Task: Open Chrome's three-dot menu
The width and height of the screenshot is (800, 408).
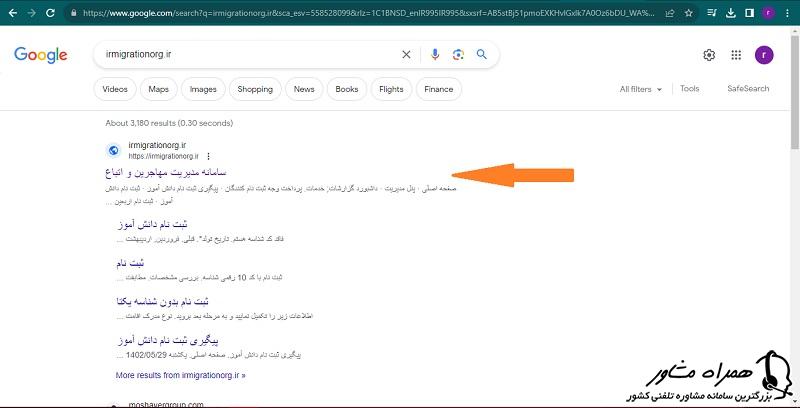Action: point(788,13)
